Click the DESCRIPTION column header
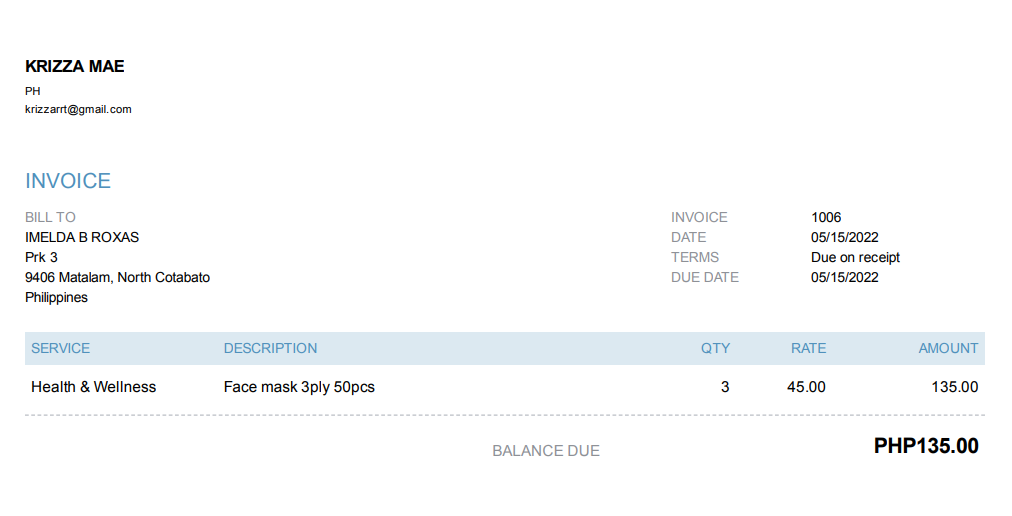 [x=270, y=348]
